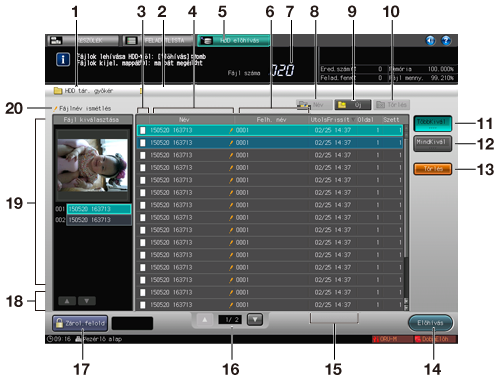The image size is (500, 380).
Task: Click the Fájl száma 020 counter
Action: tap(261, 71)
